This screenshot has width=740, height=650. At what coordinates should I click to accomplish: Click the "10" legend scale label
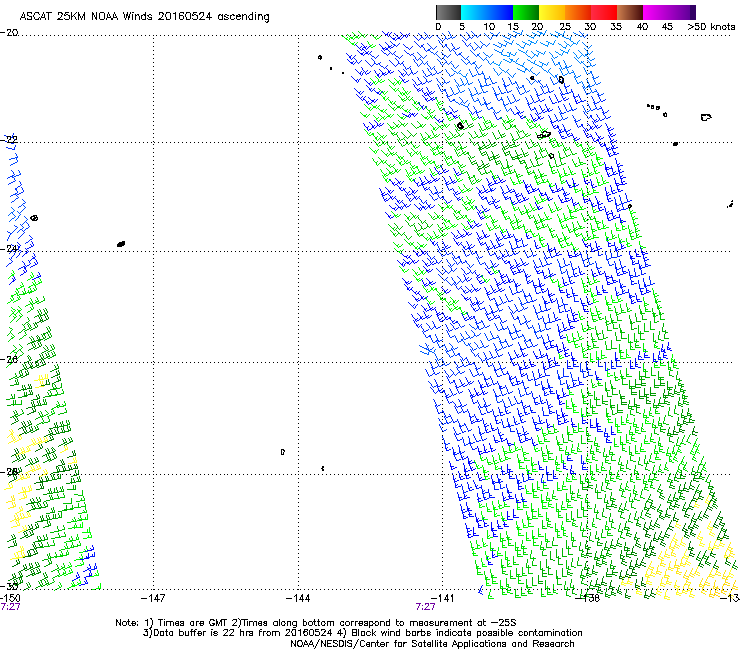(x=489, y=27)
